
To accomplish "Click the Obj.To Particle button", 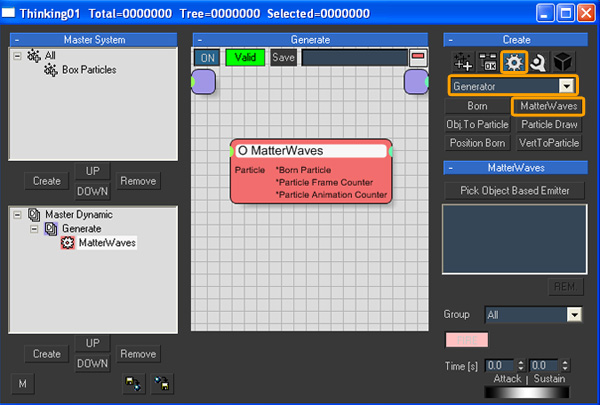I will (477, 124).
